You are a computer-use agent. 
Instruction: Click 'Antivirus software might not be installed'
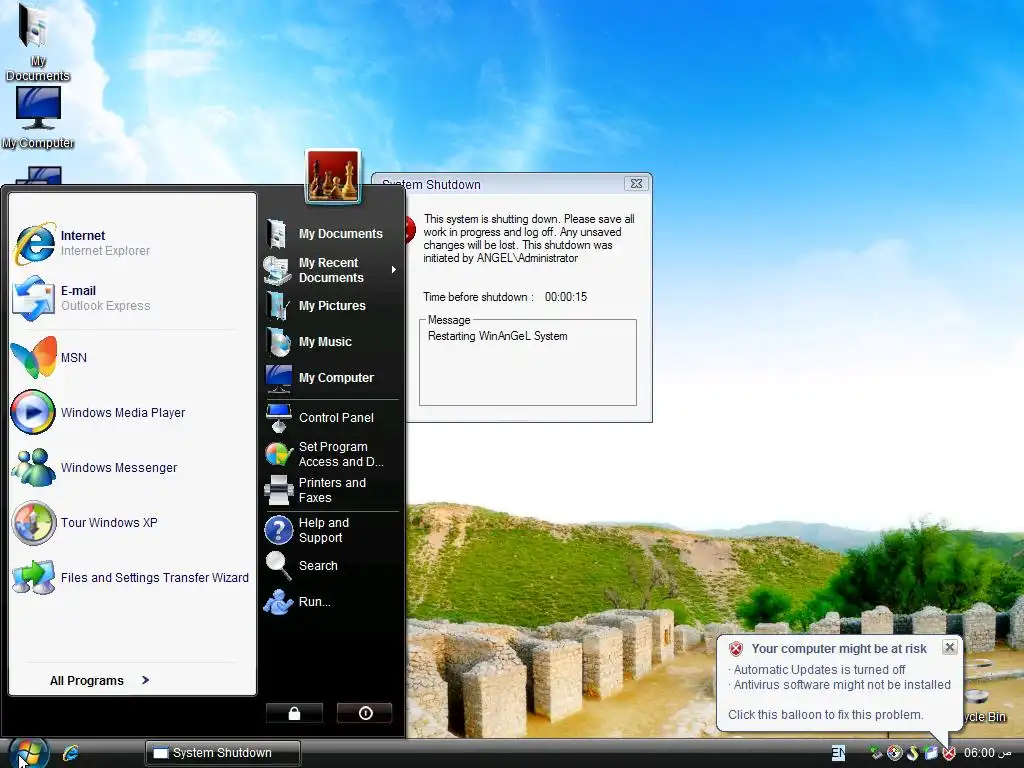click(x=842, y=684)
